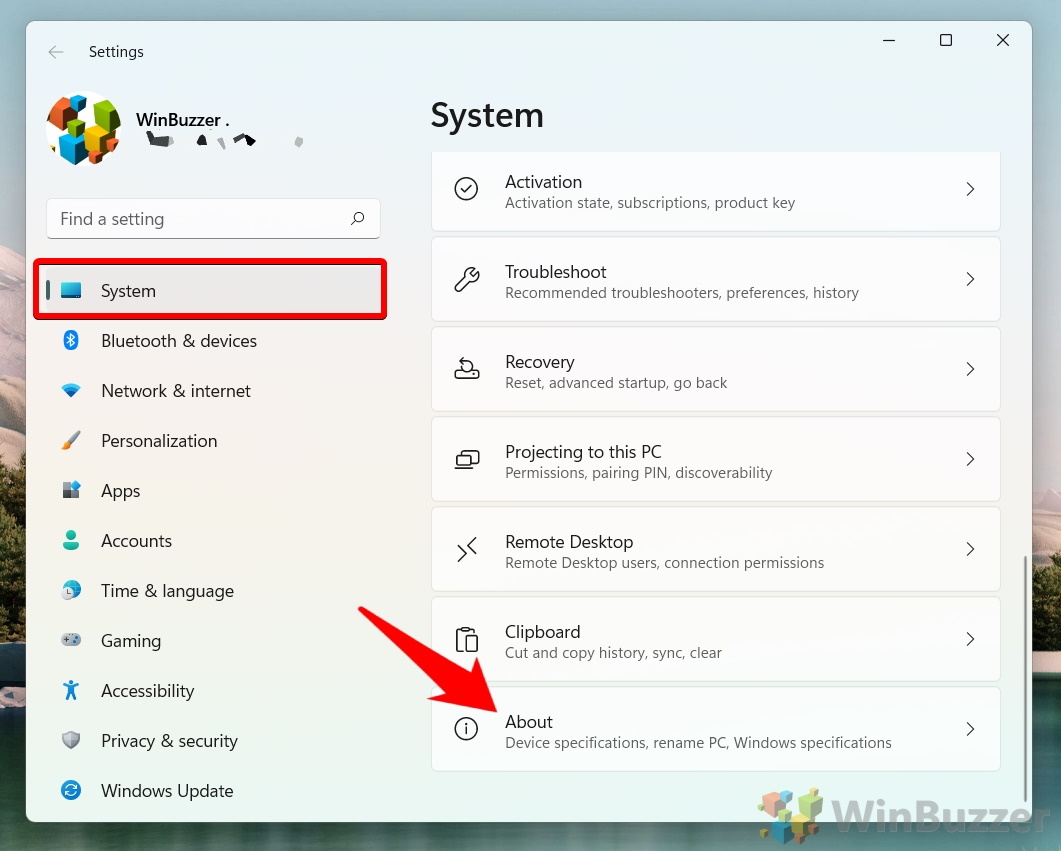This screenshot has width=1061, height=851.
Task: Click the Clipboard icon
Action: click(x=466, y=639)
